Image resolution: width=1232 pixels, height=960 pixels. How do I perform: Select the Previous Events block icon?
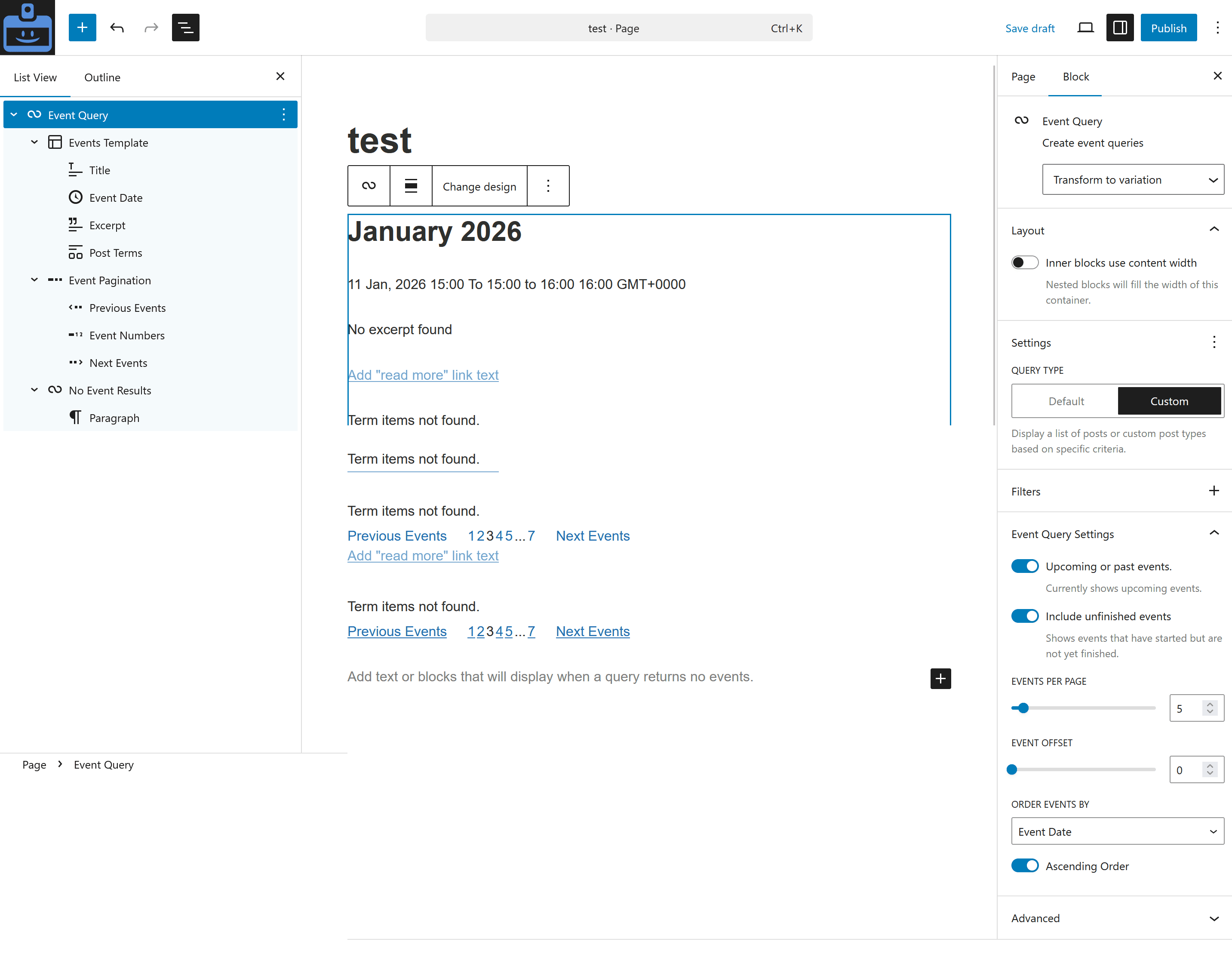(x=75, y=308)
